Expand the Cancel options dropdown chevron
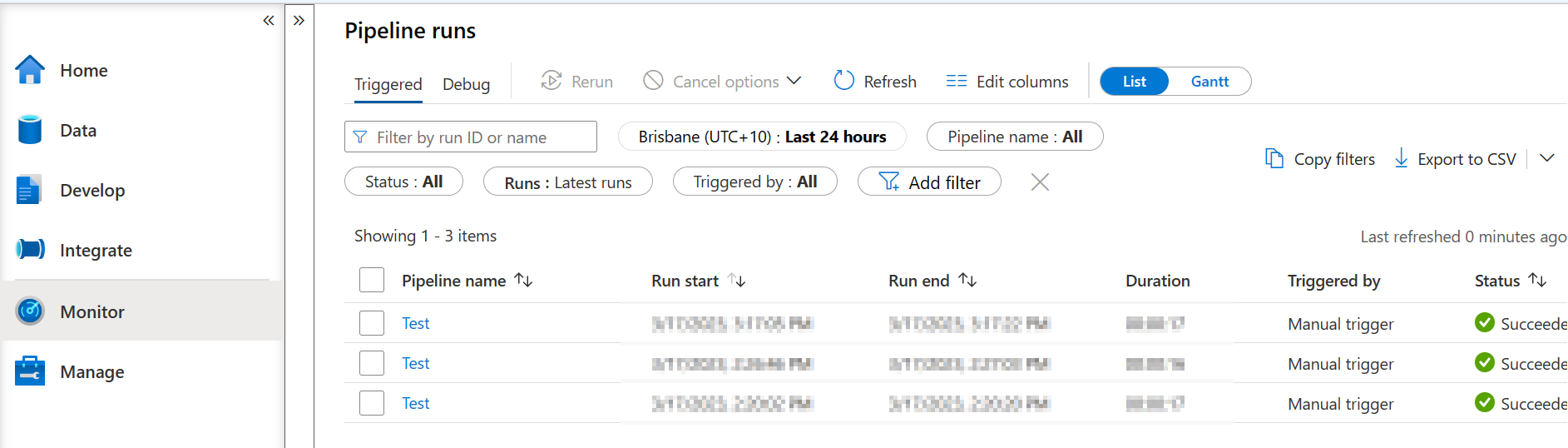The width and height of the screenshot is (1568, 448). pyautogui.click(x=794, y=81)
